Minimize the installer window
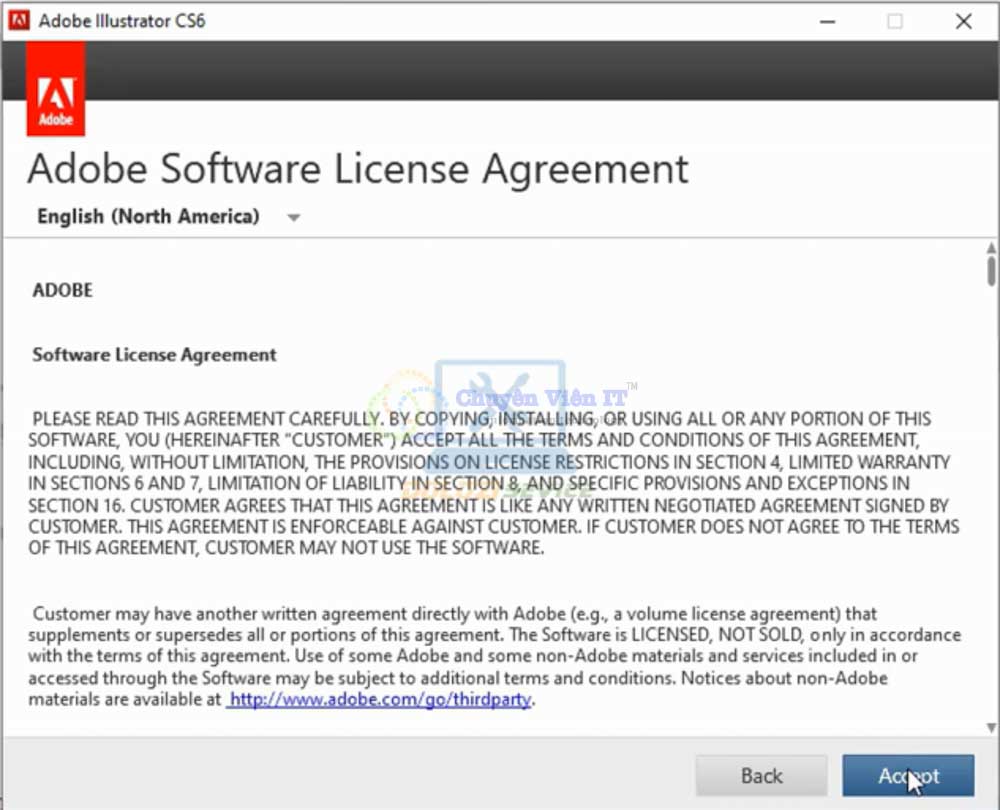 click(826, 21)
